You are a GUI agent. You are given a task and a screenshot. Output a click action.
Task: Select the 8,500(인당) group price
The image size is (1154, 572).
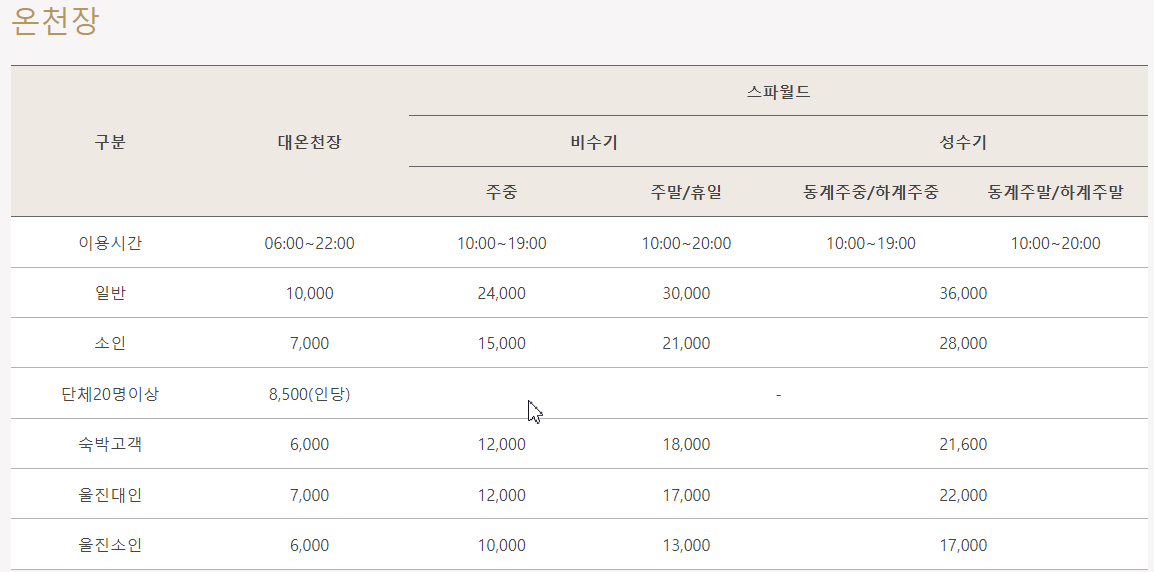(309, 395)
